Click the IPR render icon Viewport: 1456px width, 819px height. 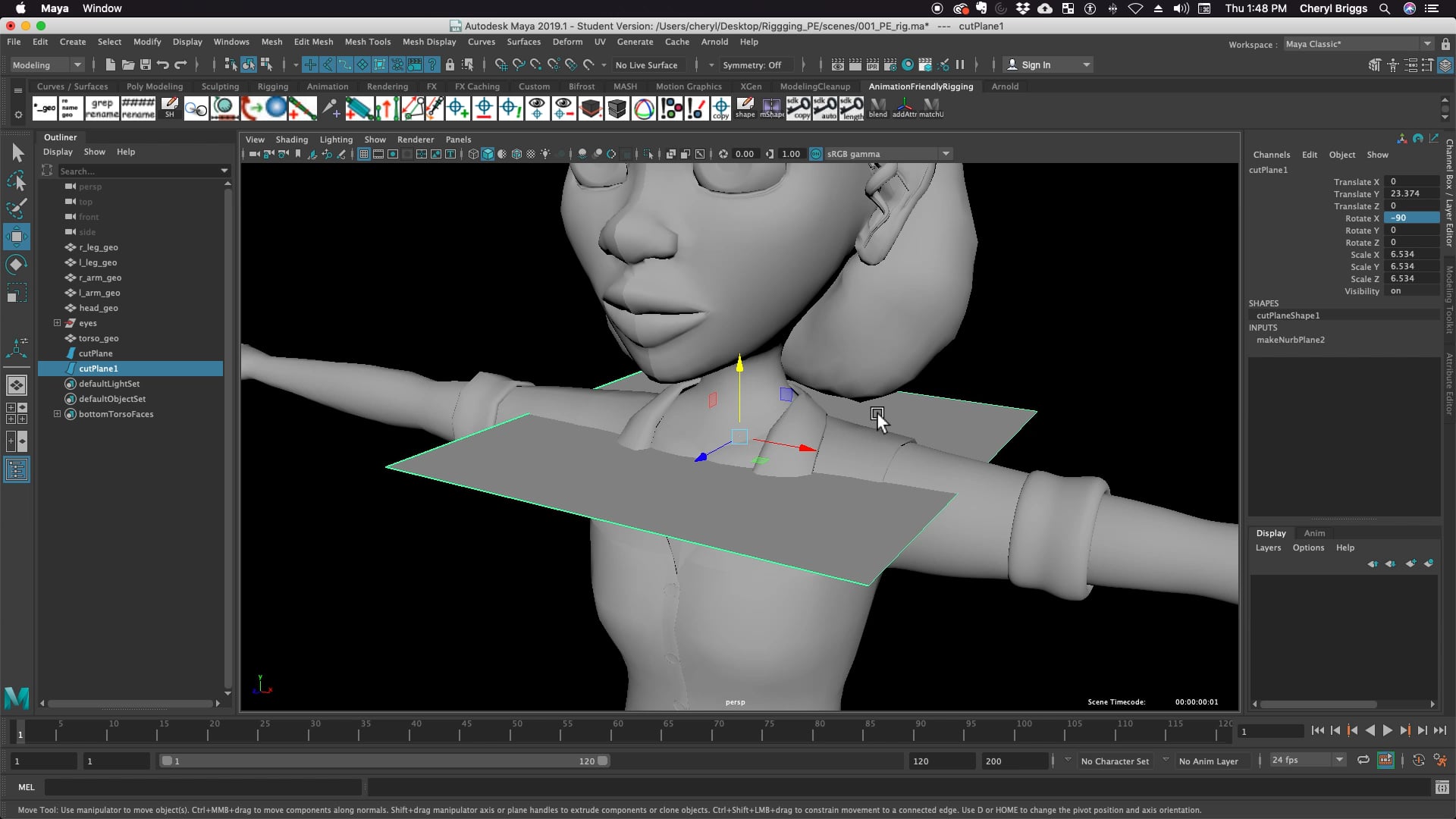873,64
